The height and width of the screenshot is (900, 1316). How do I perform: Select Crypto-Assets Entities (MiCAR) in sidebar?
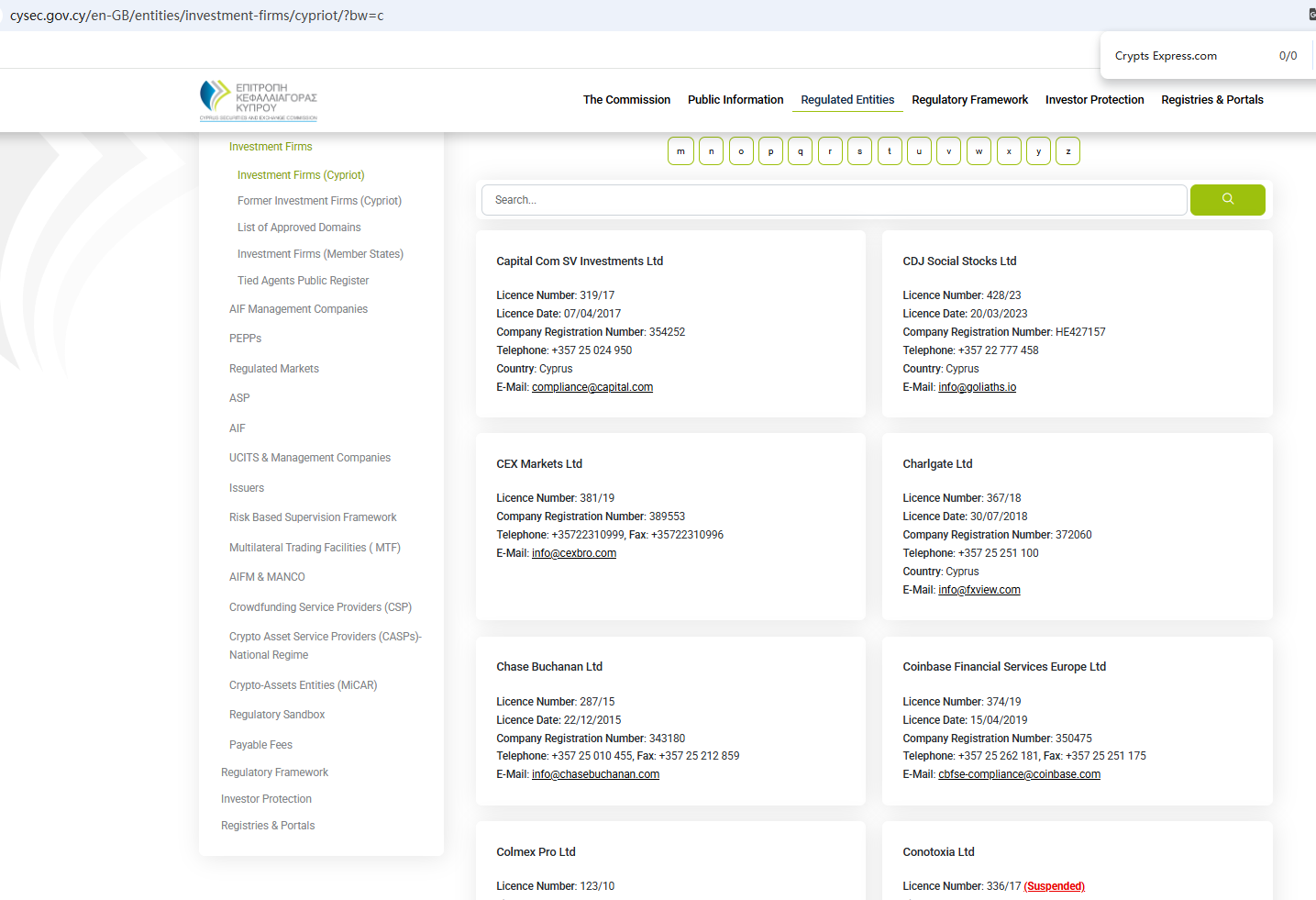[303, 685]
